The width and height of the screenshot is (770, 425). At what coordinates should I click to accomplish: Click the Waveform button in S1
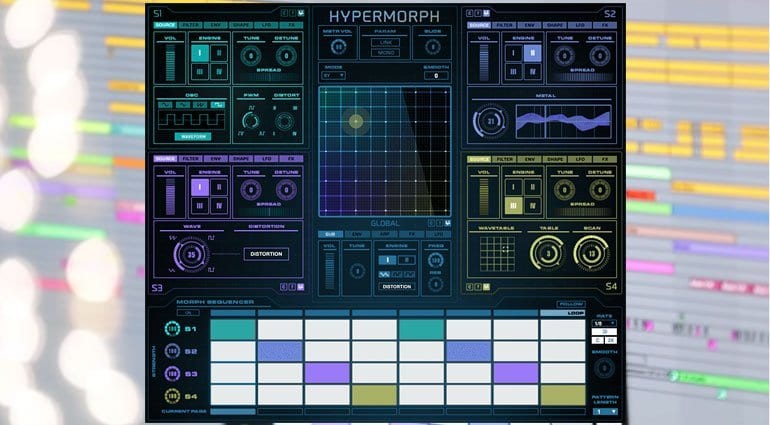[193, 137]
